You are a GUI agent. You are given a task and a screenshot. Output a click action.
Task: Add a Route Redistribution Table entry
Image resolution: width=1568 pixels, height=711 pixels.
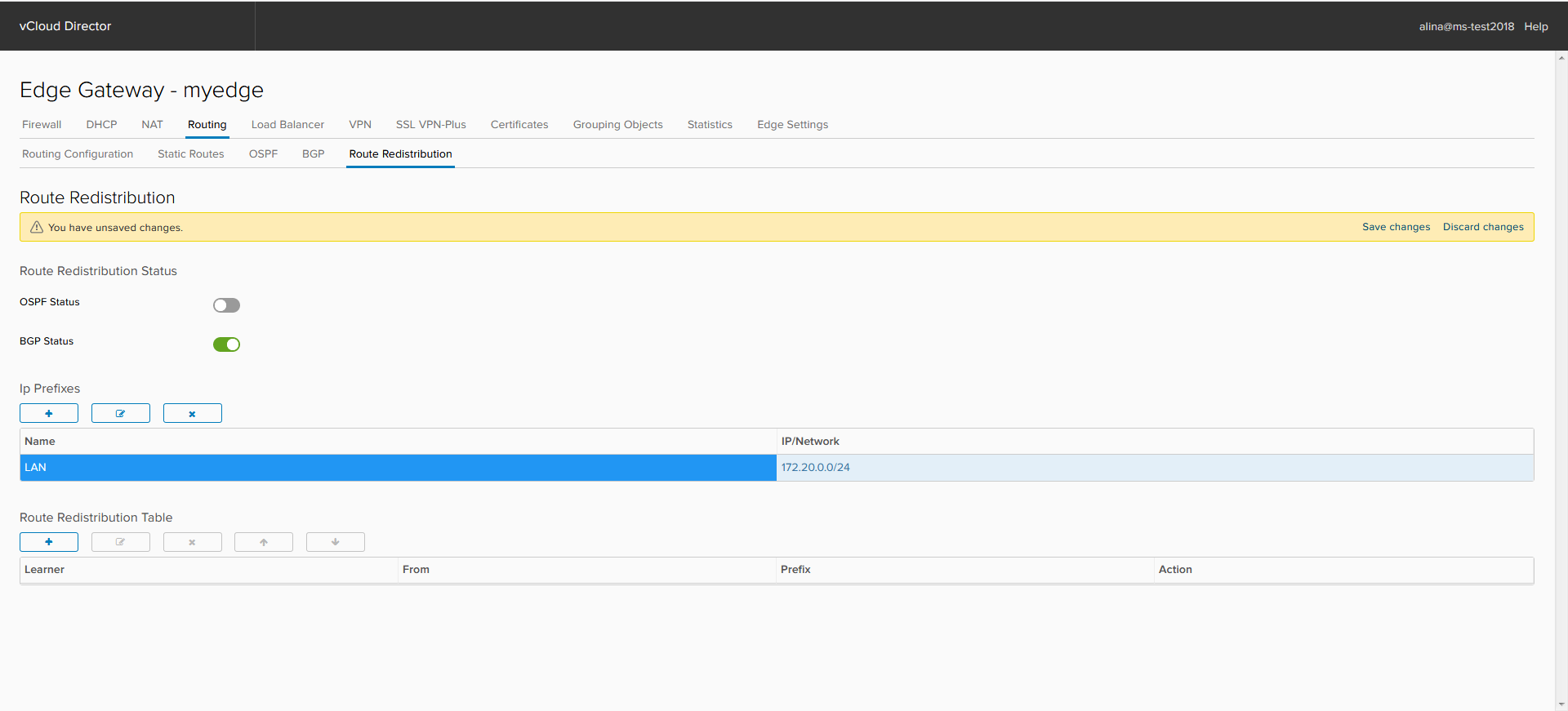tap(49, 542)
